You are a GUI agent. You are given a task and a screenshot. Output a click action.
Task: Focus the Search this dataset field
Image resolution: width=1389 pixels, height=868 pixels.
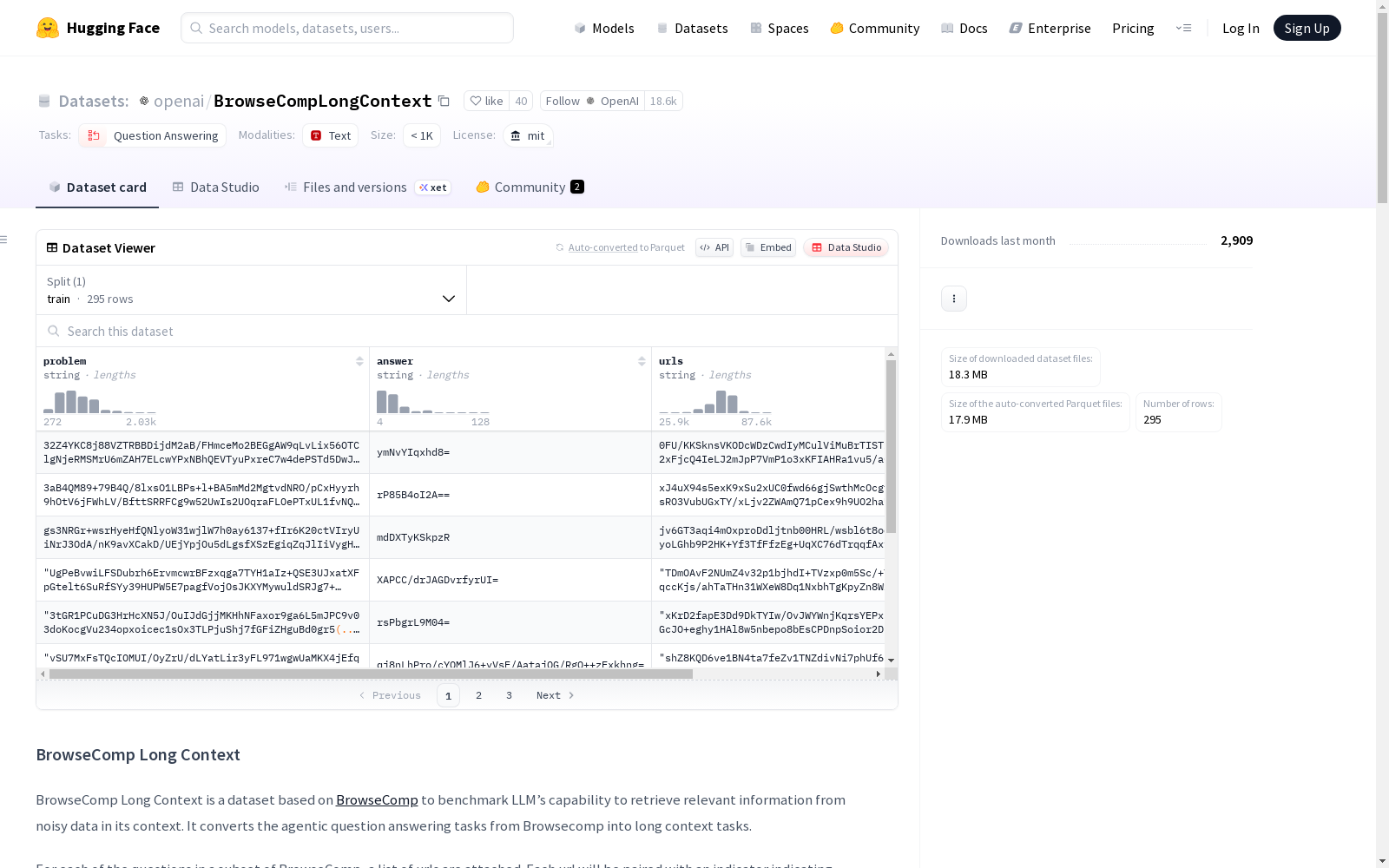coord(467,331)
